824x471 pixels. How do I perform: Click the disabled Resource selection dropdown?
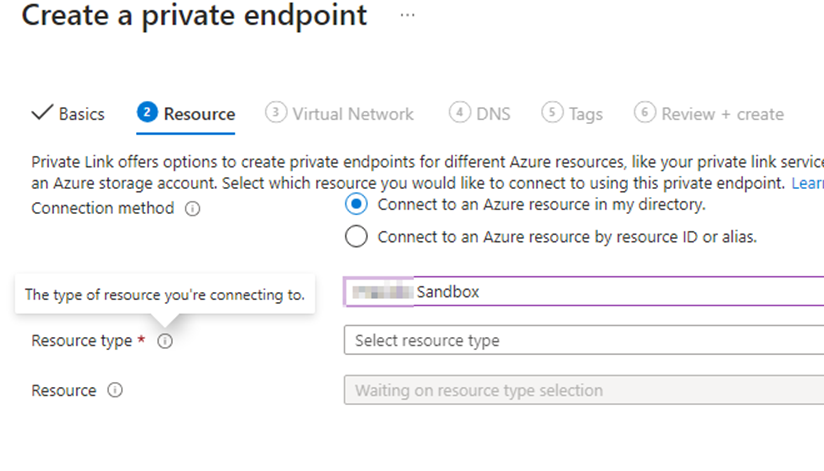coord(584,390)
